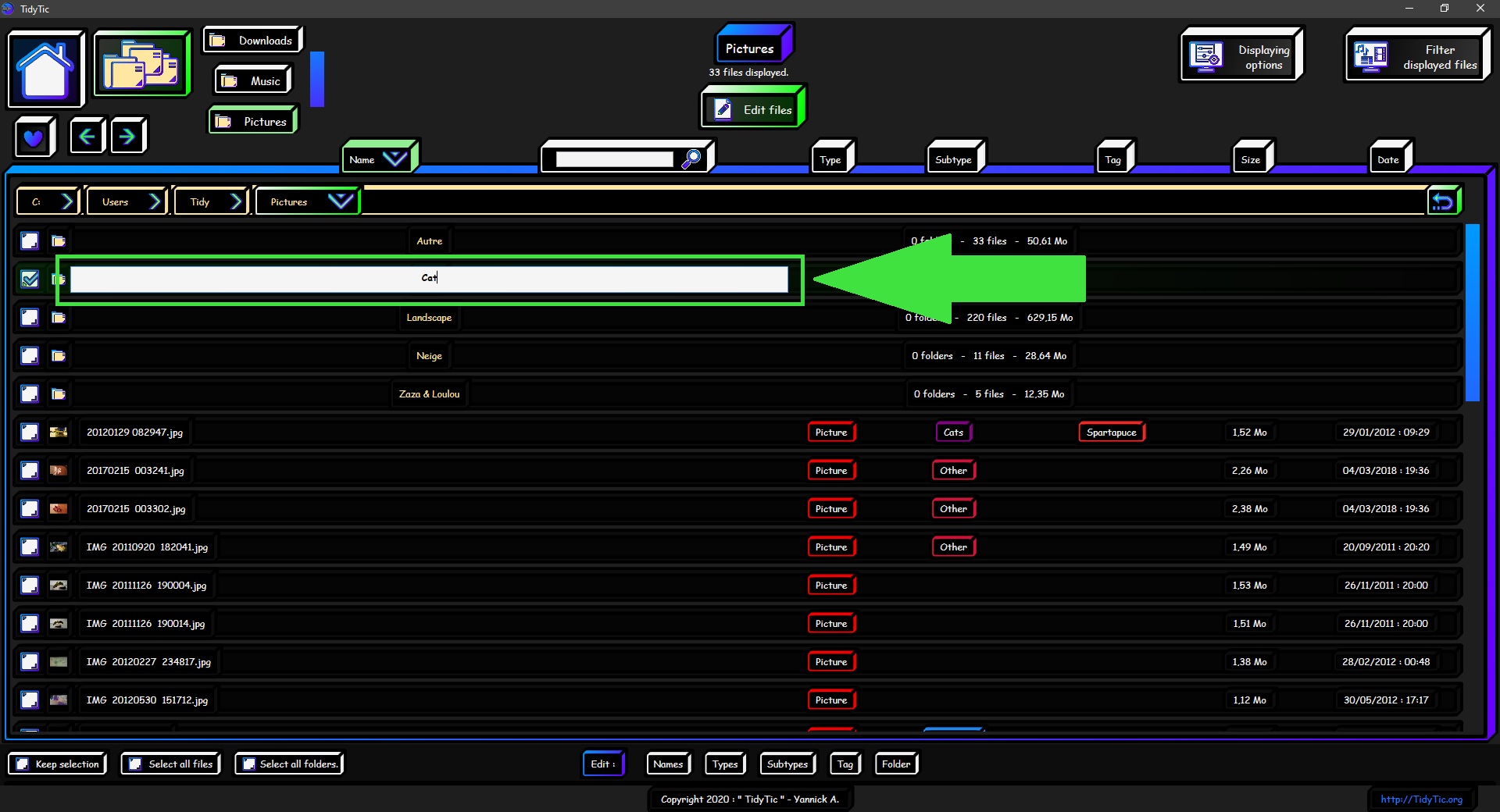Click the Folder edit button

(x=897, y=764)
